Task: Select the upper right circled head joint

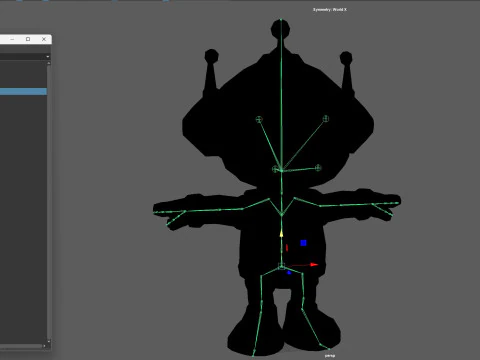Action: coord(326,118)
